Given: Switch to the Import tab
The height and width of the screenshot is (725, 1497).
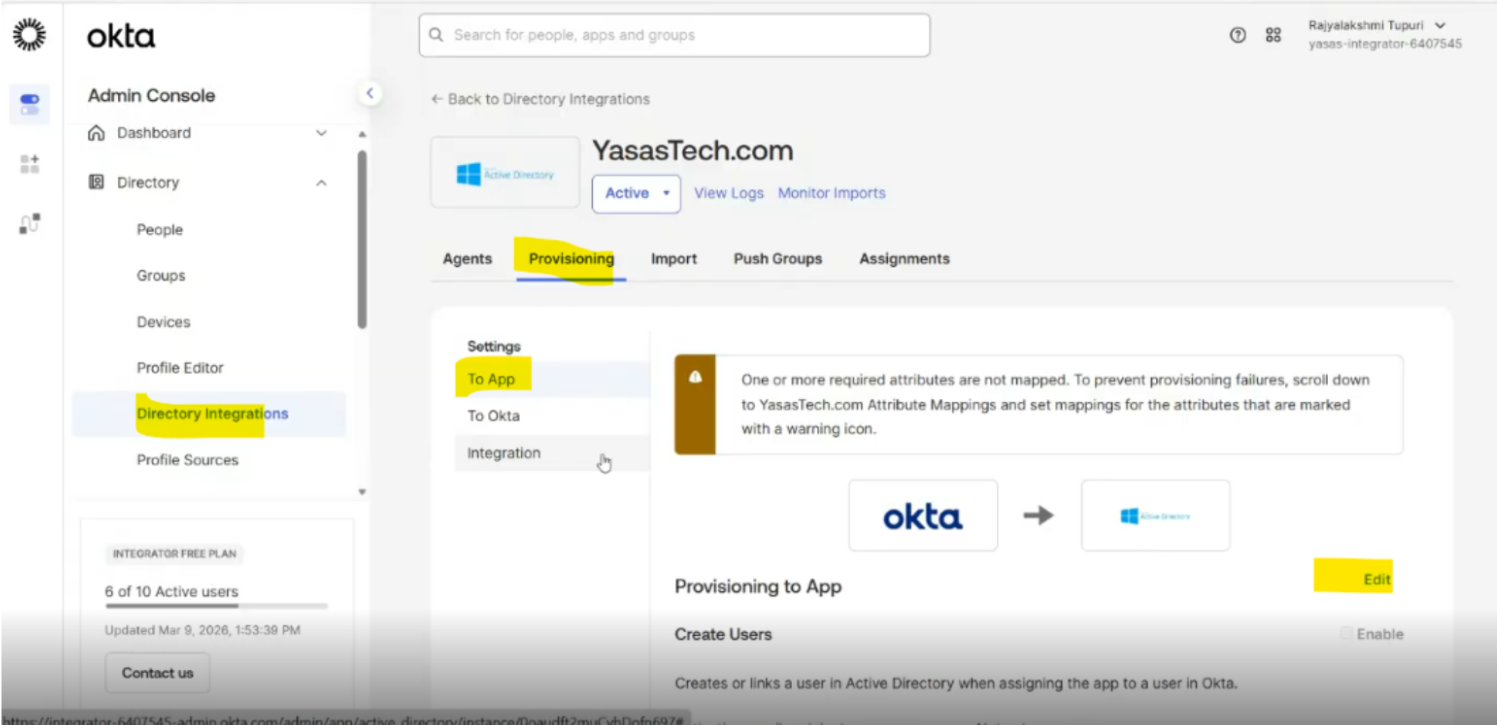Looking at the screenshot, I should point(674,259).
